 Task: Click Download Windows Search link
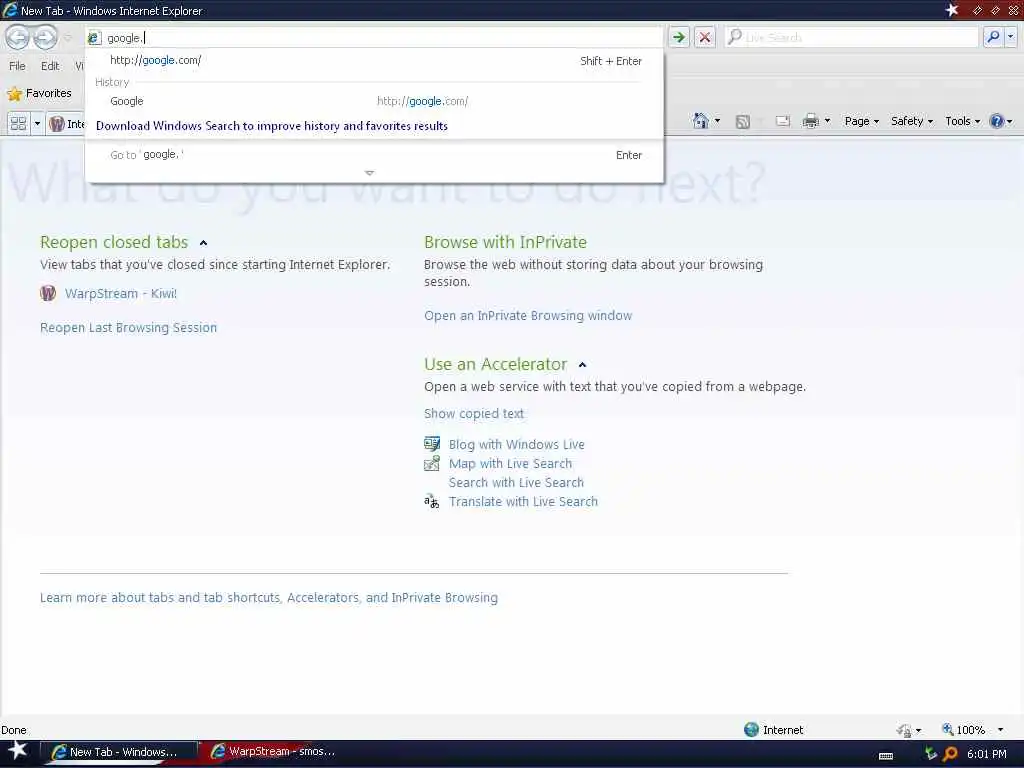pos(272,126)
